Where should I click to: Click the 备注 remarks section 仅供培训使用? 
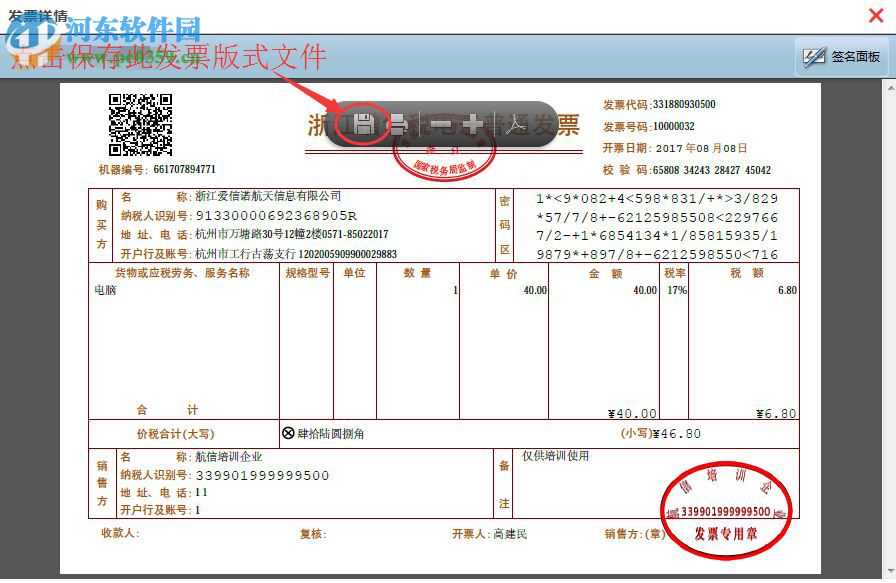556,456
